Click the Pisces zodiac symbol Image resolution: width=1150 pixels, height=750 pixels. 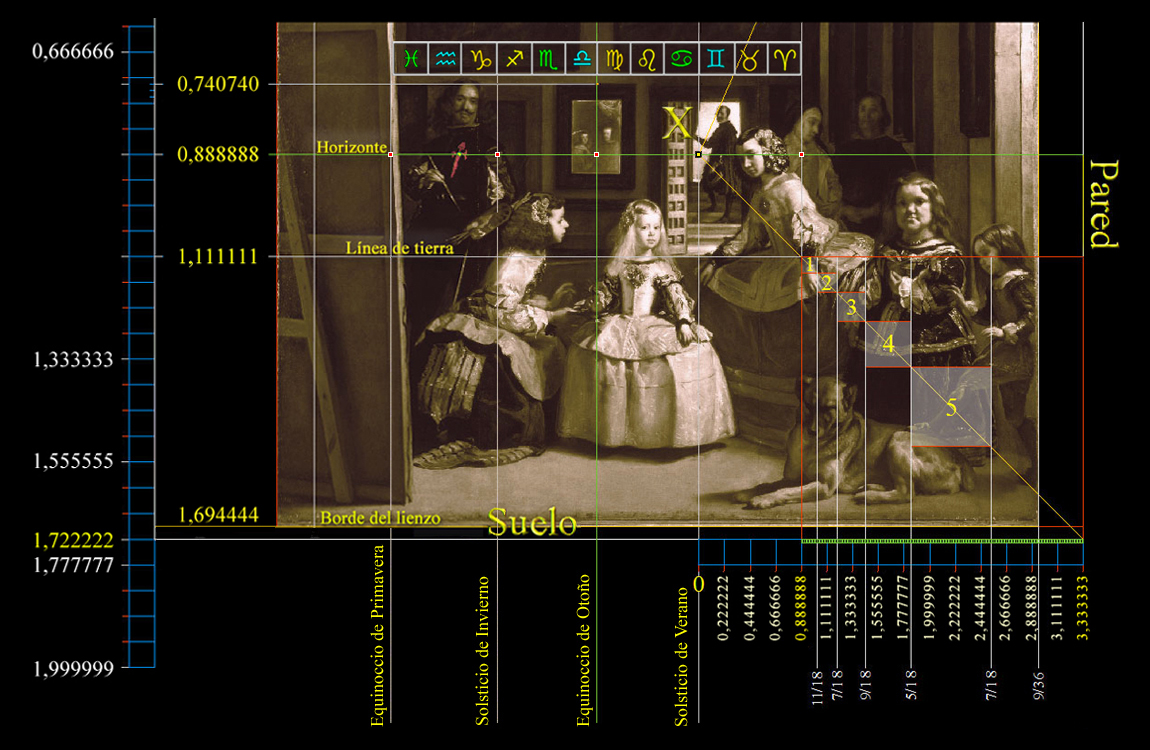pos(411,59)
